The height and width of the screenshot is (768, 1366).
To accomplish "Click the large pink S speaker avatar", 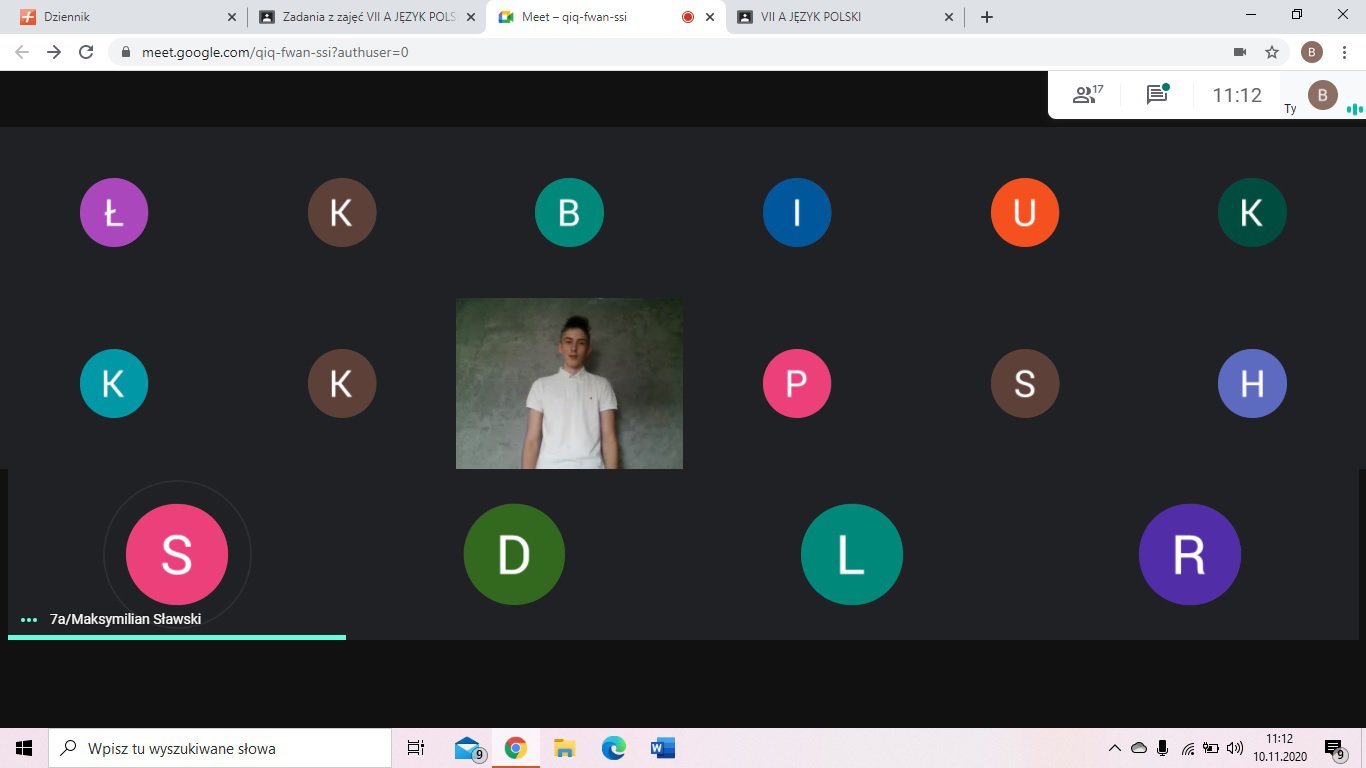I will pos(177,554).
